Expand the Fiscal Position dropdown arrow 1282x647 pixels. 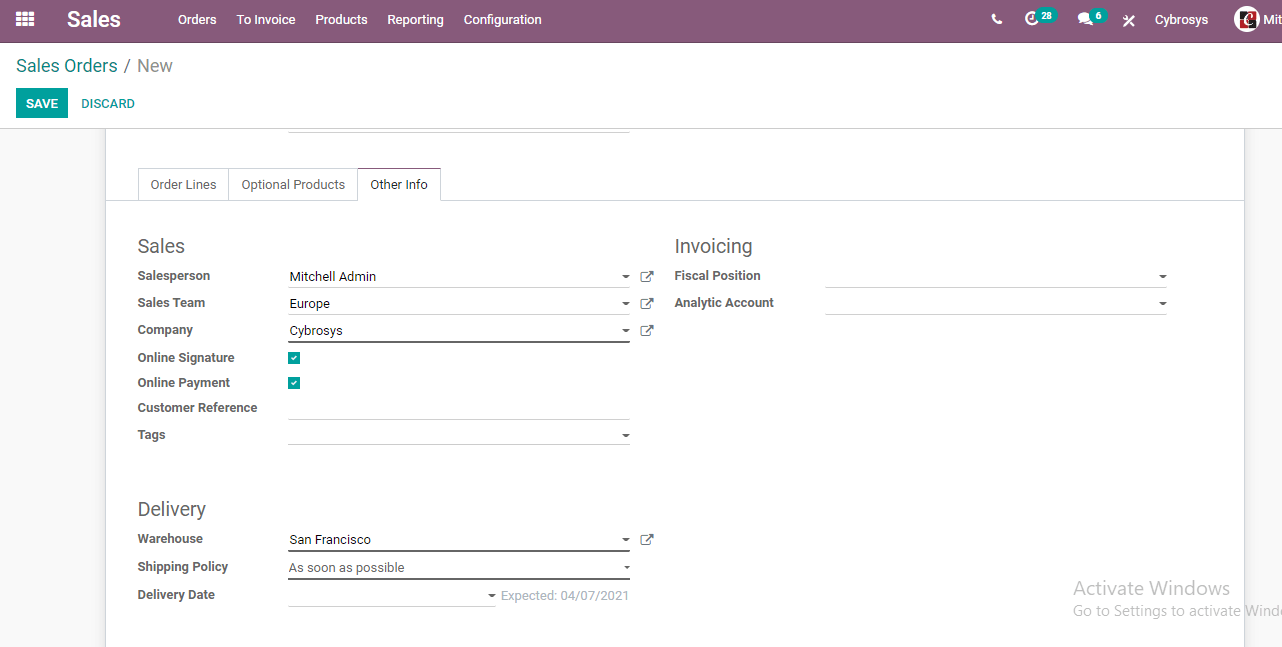coord(1162,277)
